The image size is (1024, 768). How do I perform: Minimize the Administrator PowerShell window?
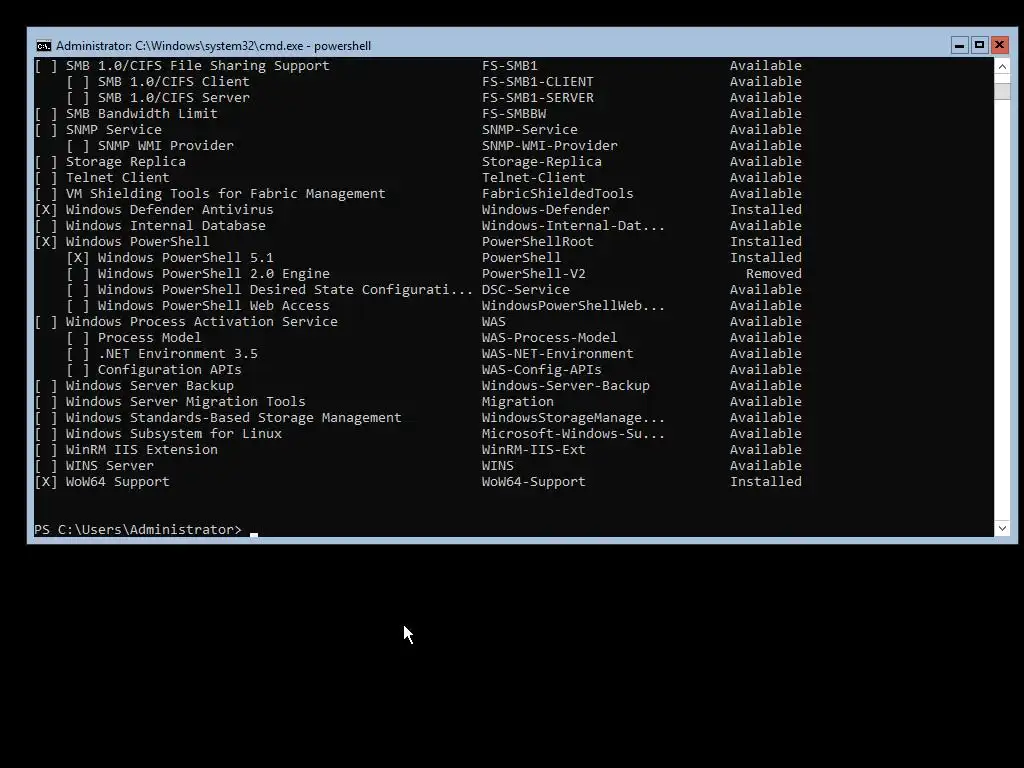(959, 45)
